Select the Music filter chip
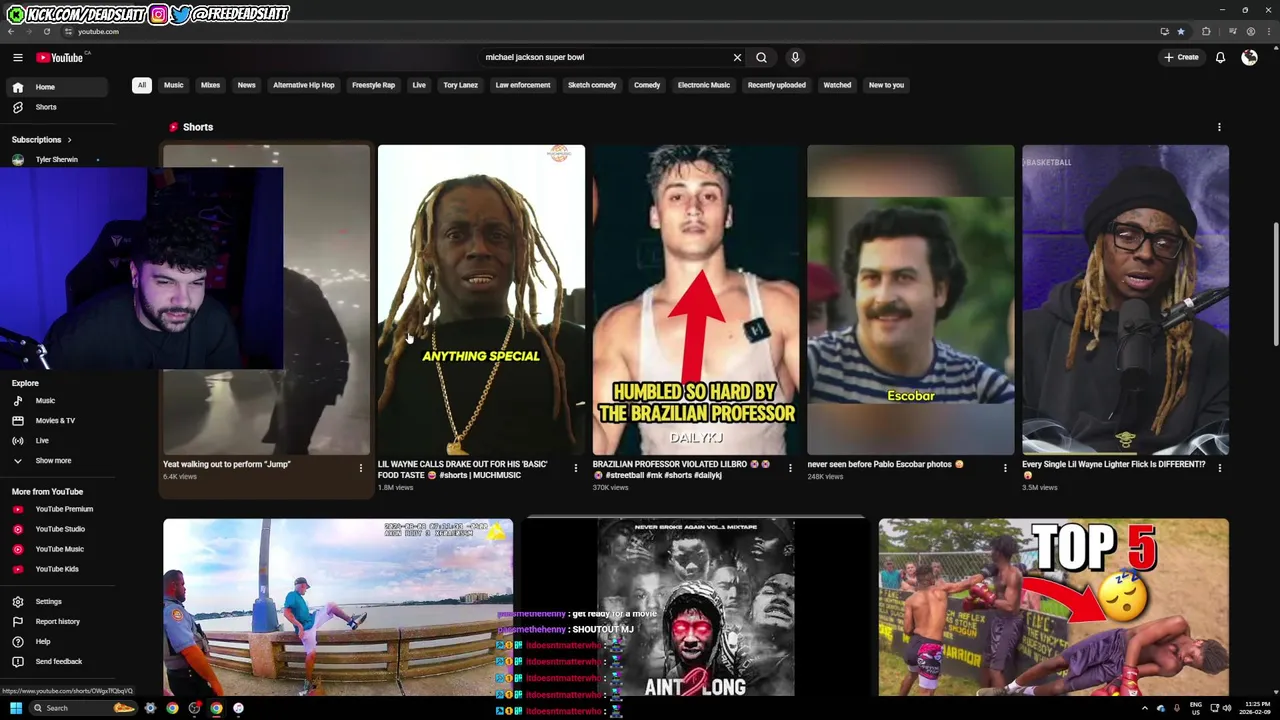 coord(174,85)
